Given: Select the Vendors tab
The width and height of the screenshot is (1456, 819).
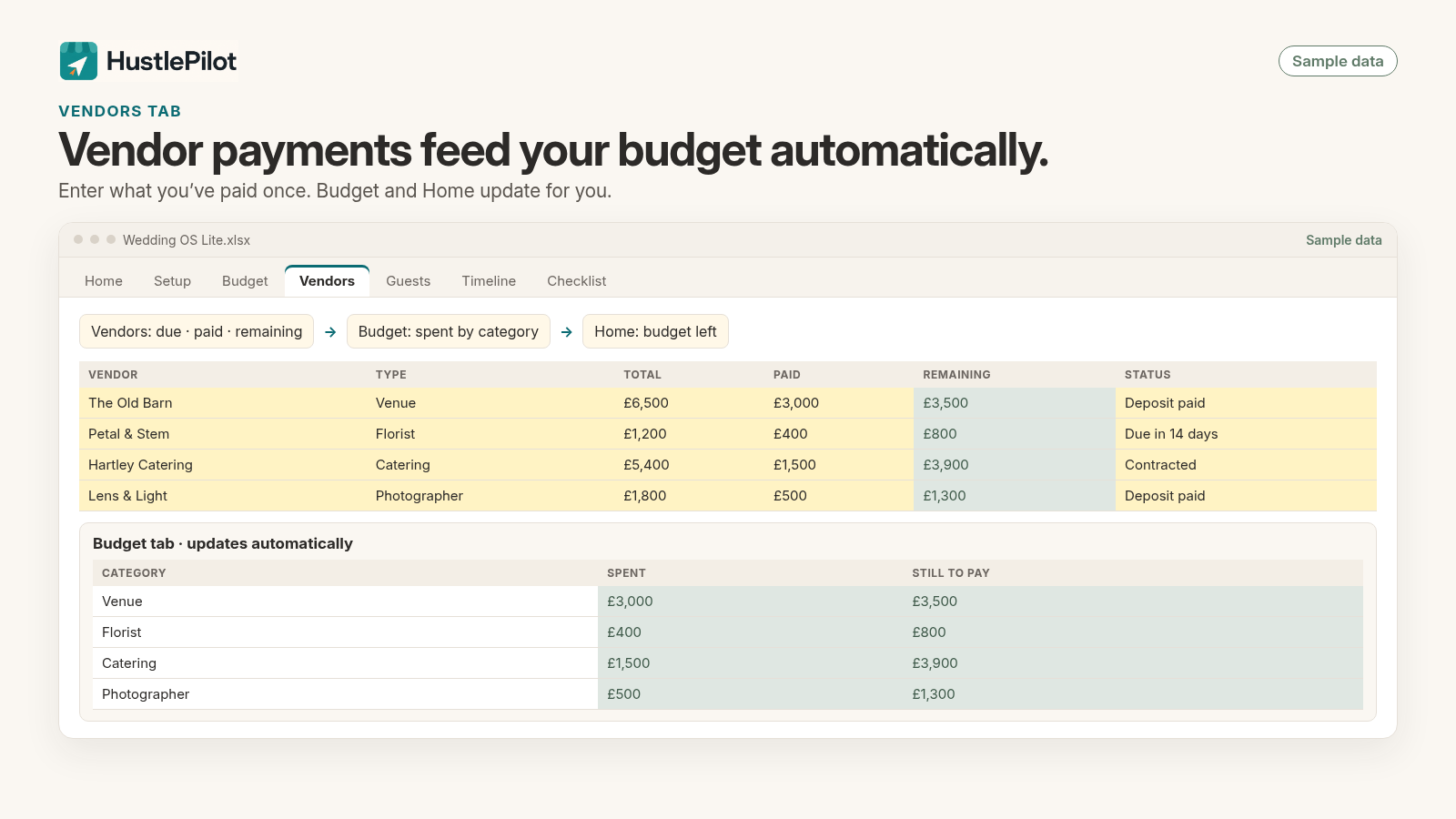Looking at the screenshot, I should [327, 281].
